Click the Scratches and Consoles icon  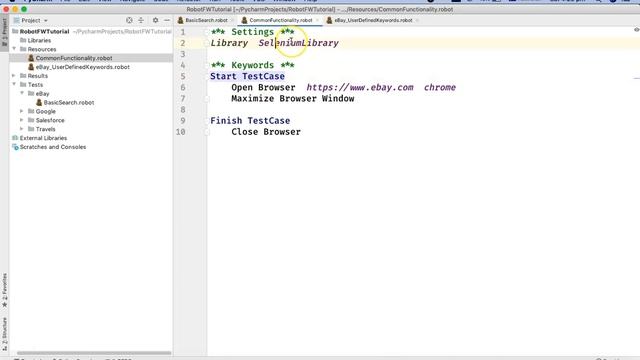pos(15,147)
